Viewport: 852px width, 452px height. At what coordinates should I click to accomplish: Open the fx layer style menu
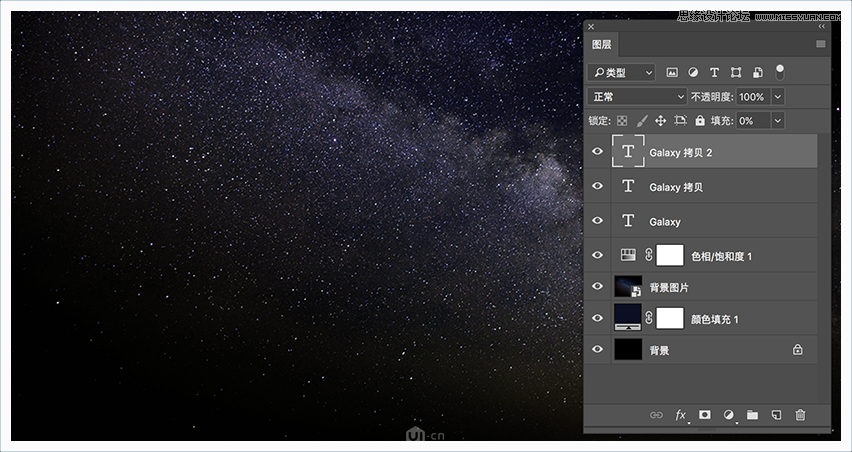click(x=680, y=415)
